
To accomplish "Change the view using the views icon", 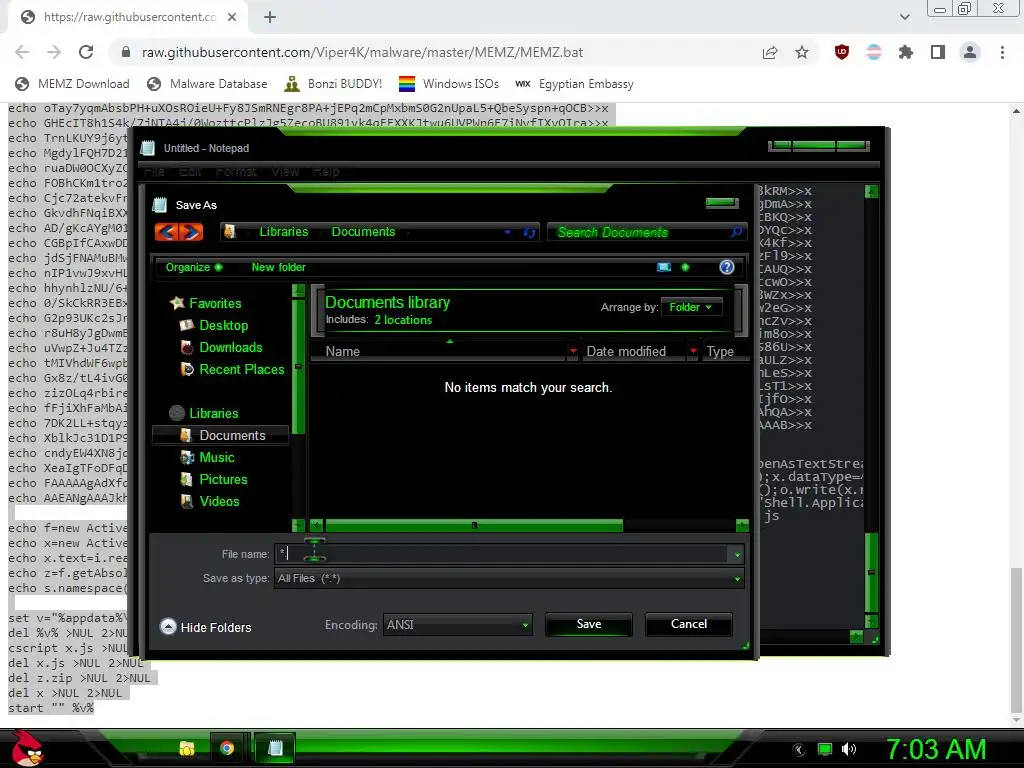I will pos(664,267).
